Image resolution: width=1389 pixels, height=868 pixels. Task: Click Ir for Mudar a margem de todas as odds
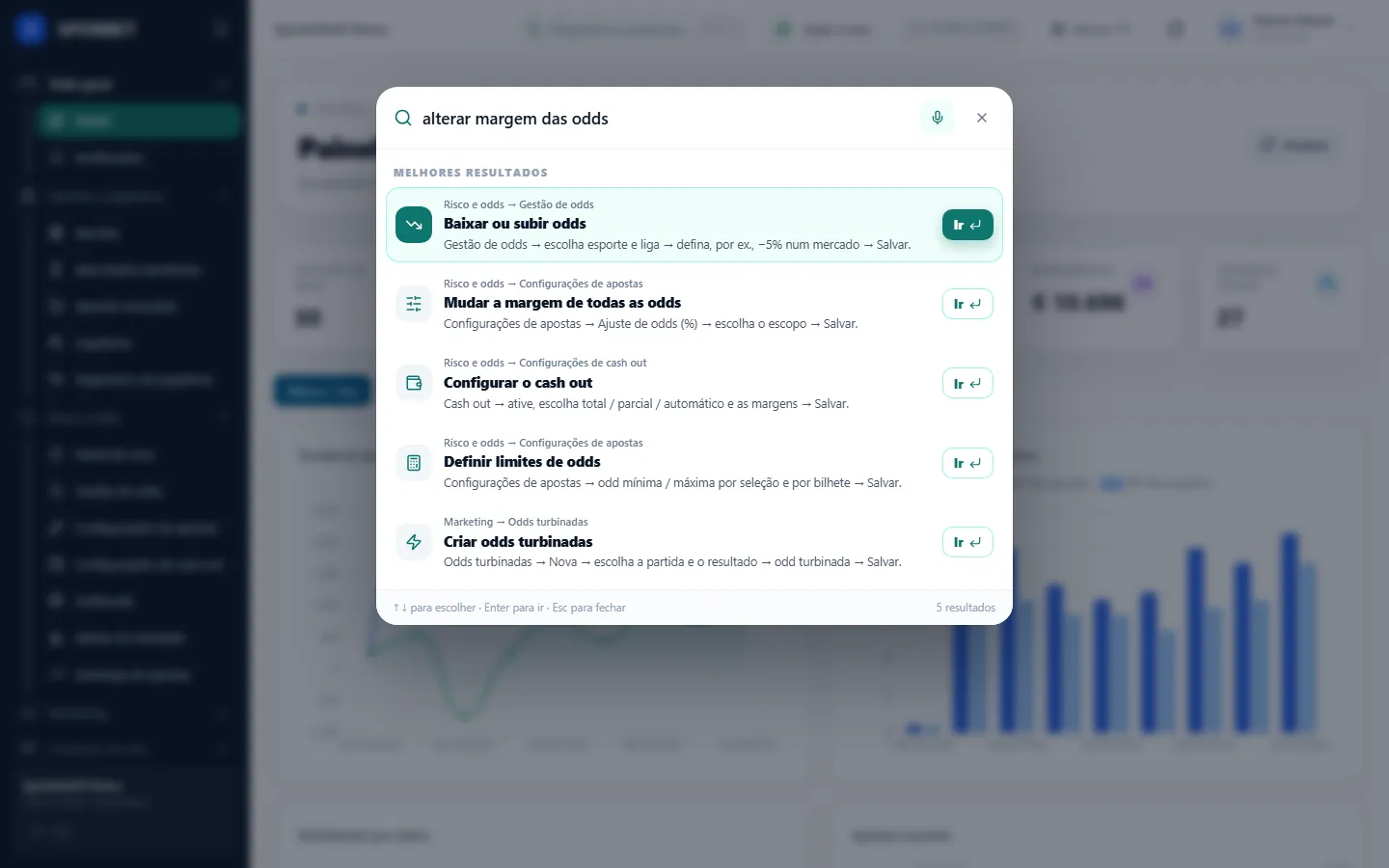(967, 304)
